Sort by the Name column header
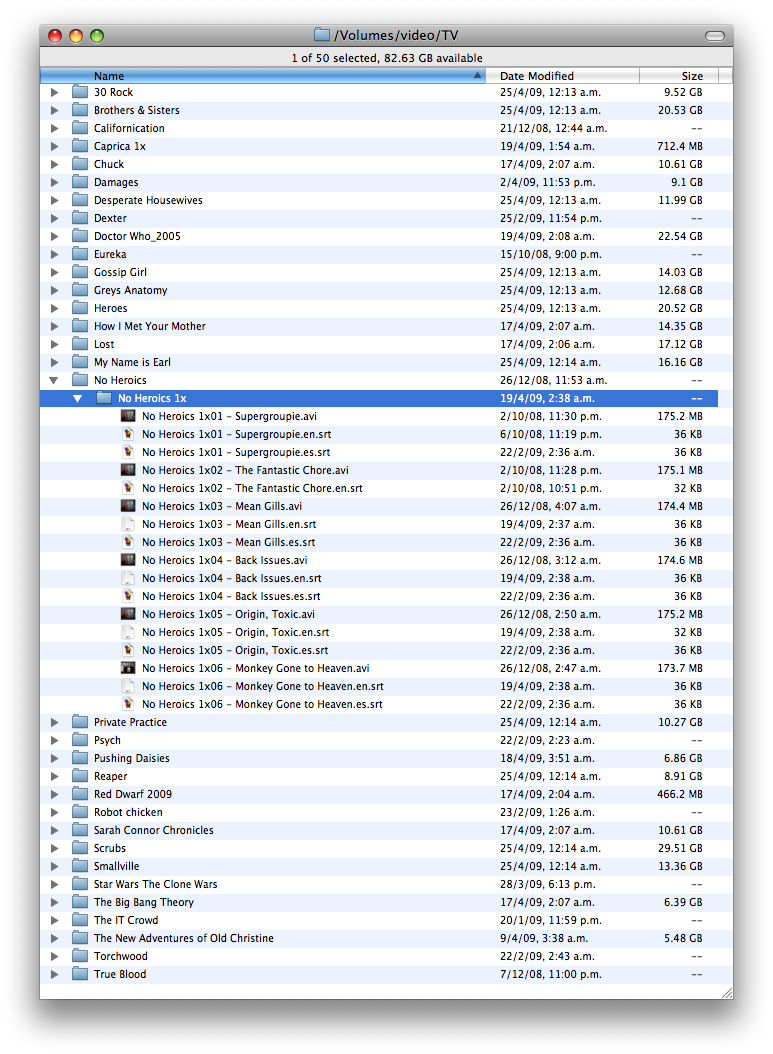773x1054 pixels. 260,76
